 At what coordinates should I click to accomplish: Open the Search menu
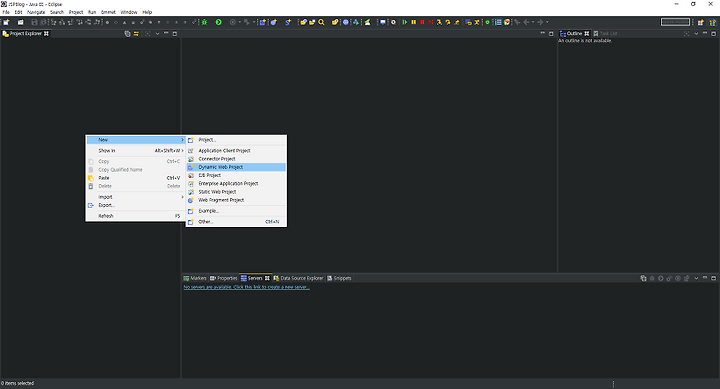click(57, 12)
